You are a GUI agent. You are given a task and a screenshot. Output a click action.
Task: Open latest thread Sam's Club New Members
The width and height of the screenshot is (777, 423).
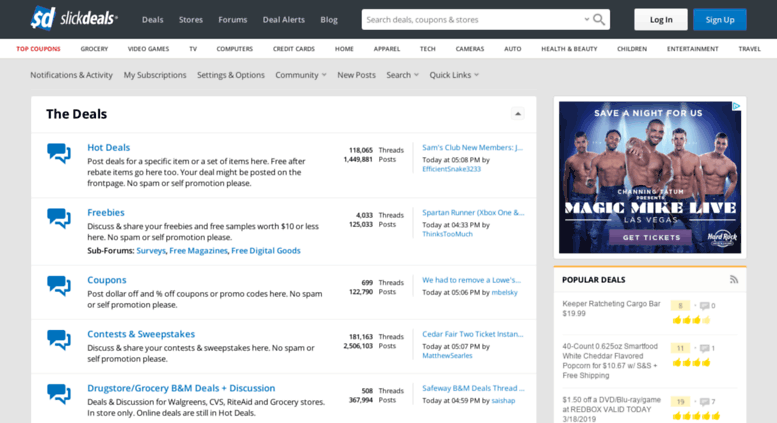472,147
